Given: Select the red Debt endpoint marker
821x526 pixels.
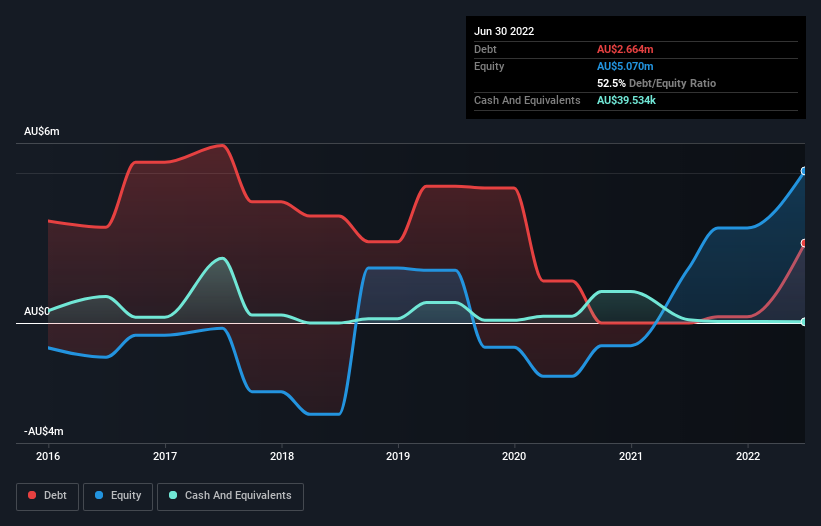Looking at the screenshot, I should point(804,243).
